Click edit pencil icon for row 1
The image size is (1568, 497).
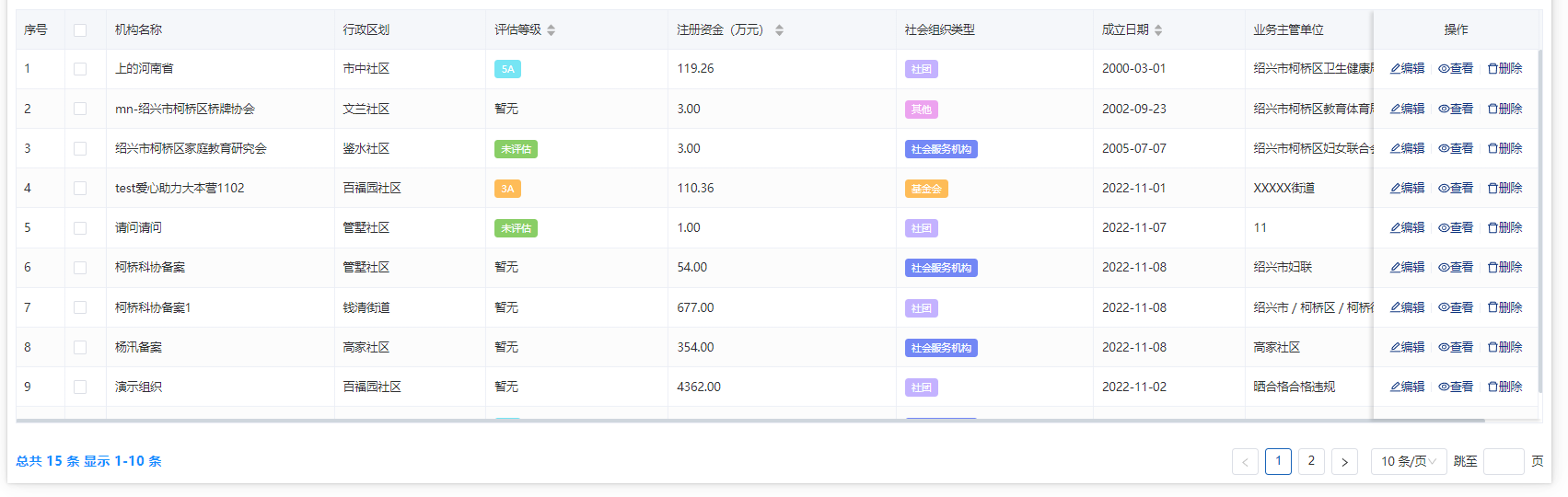click(1396, 69)
